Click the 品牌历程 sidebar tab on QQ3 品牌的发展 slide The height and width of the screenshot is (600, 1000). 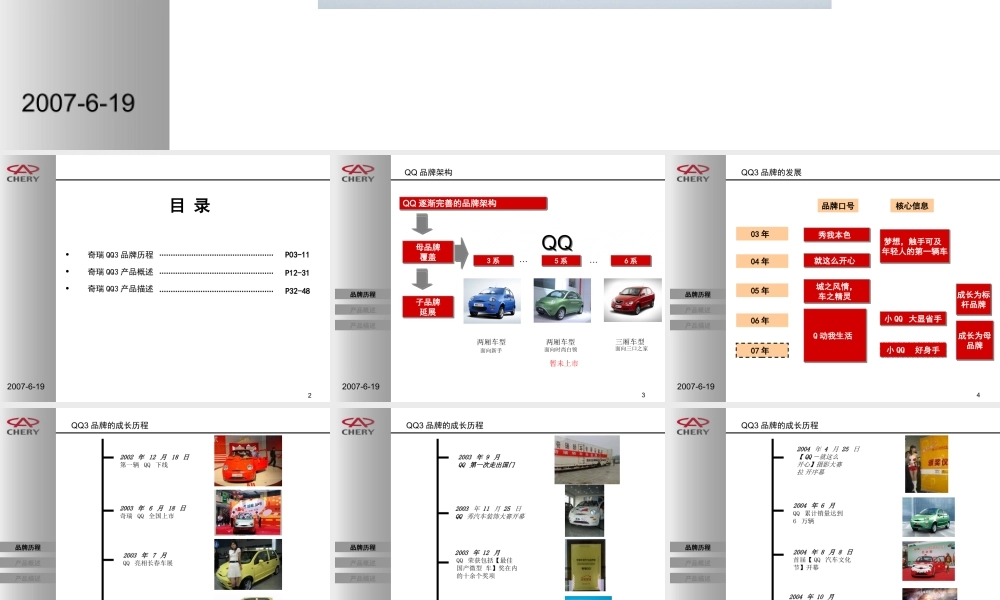(x=697, y=295)
